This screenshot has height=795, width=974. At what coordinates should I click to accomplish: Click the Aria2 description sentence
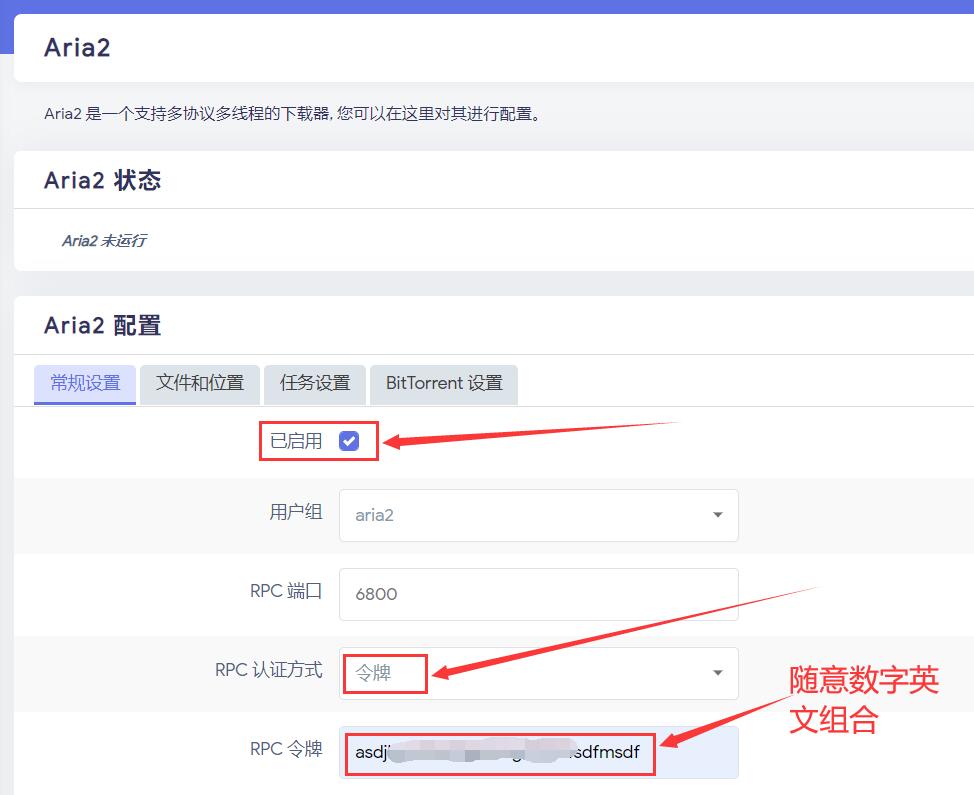293,114
